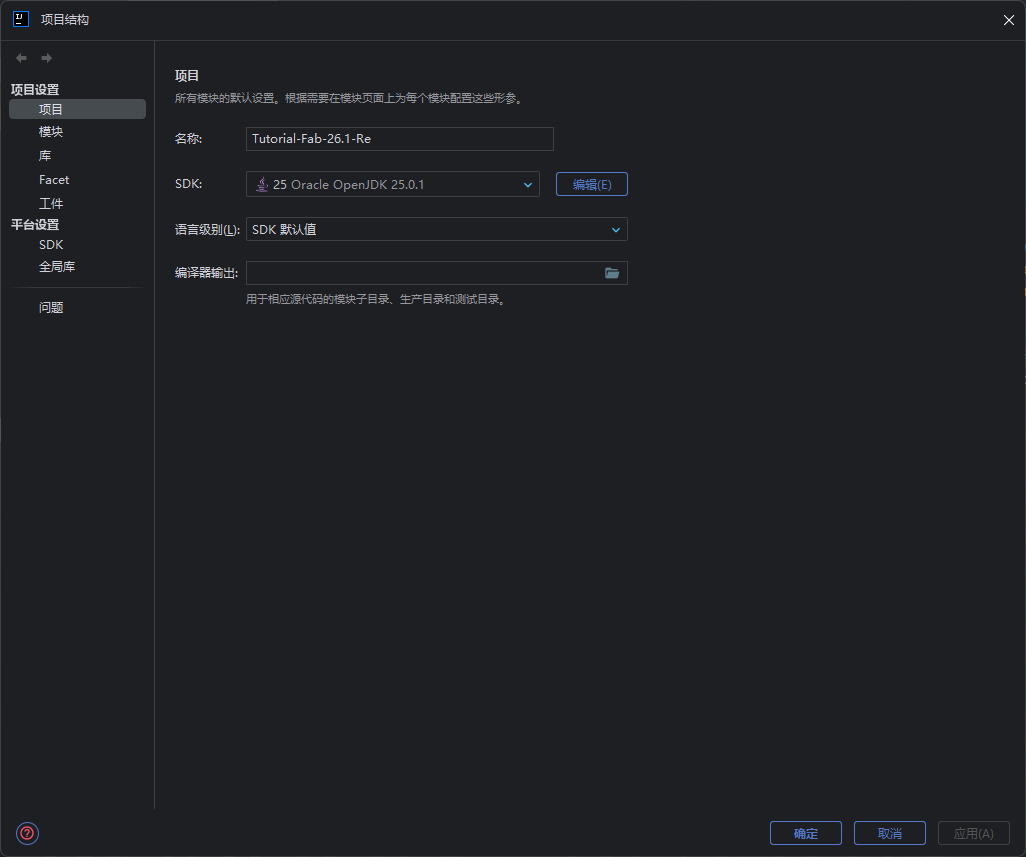
Task: Select 工件 in the sidebar
Action: 51,204
